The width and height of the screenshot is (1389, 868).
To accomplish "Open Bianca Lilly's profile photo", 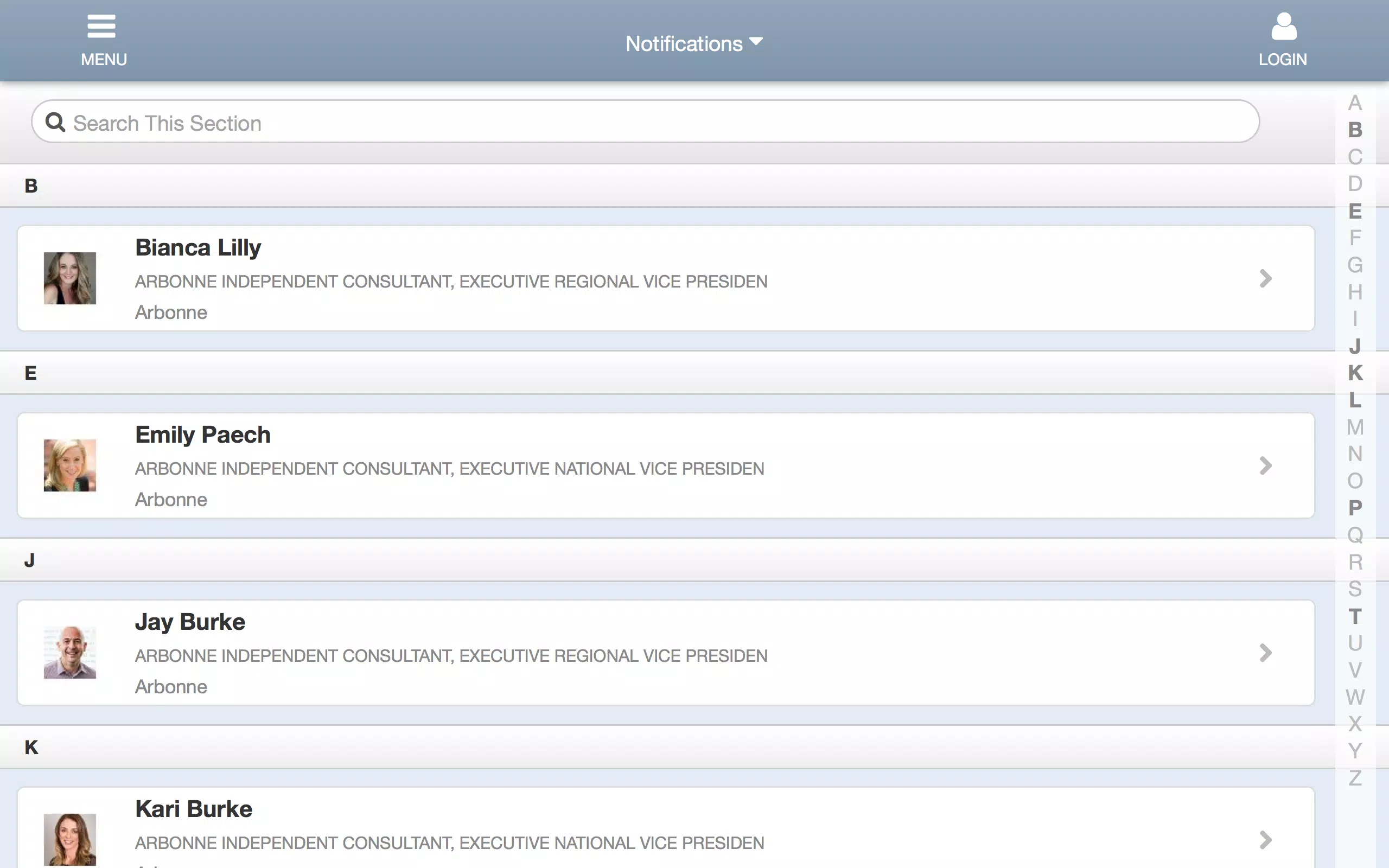I will tap(70, 278).
